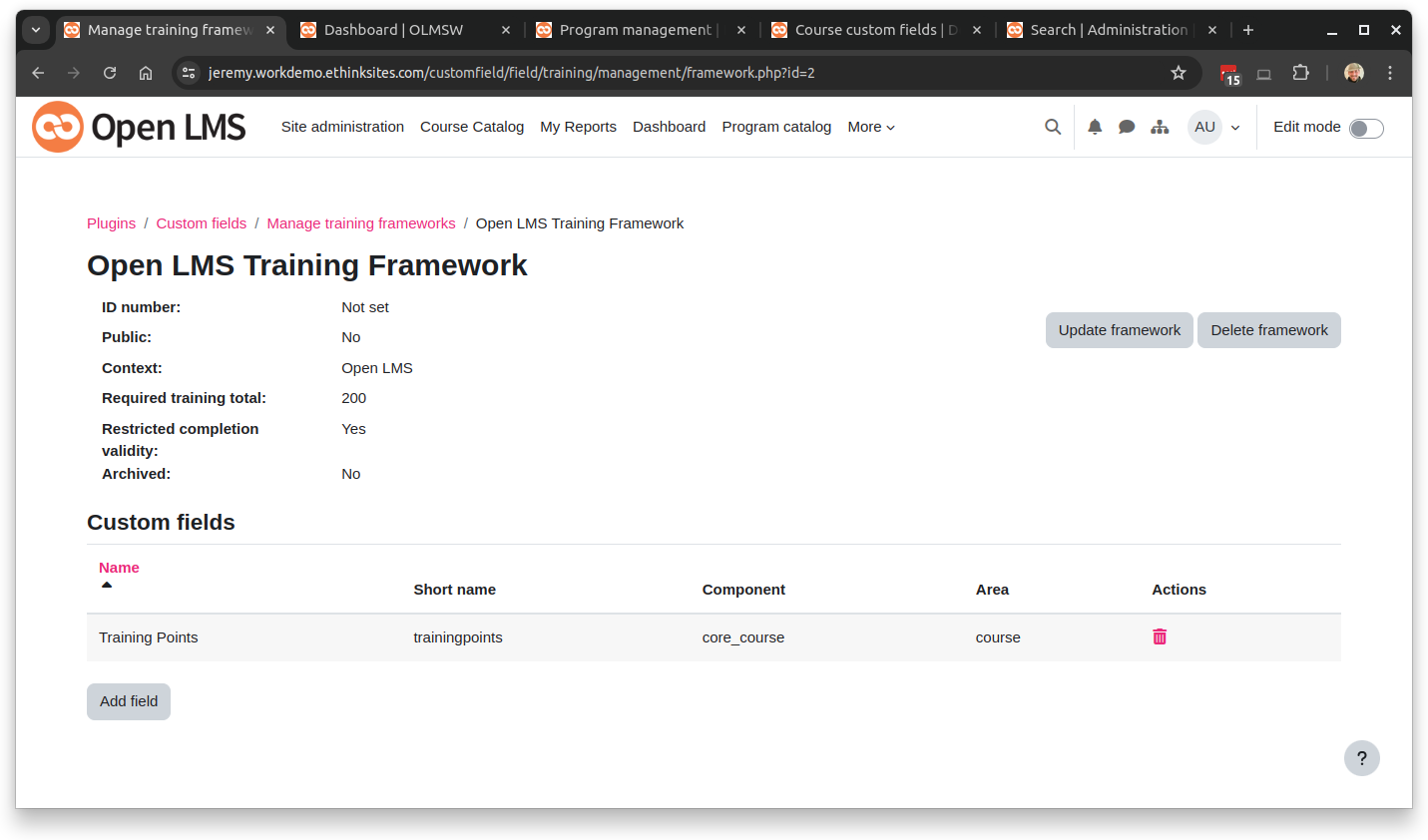Click the browser back arrow
This screenshot has height=840, width=1428.
click(38, 73)
